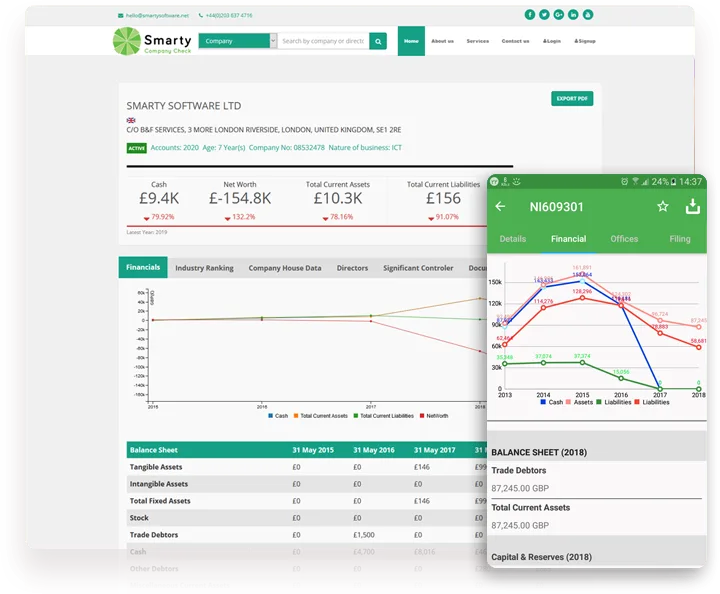Image resolution: width=720 pixels, height=594 pixels.
Task: Open the Company search type dropdown
Action: click(x=237, y=41)
